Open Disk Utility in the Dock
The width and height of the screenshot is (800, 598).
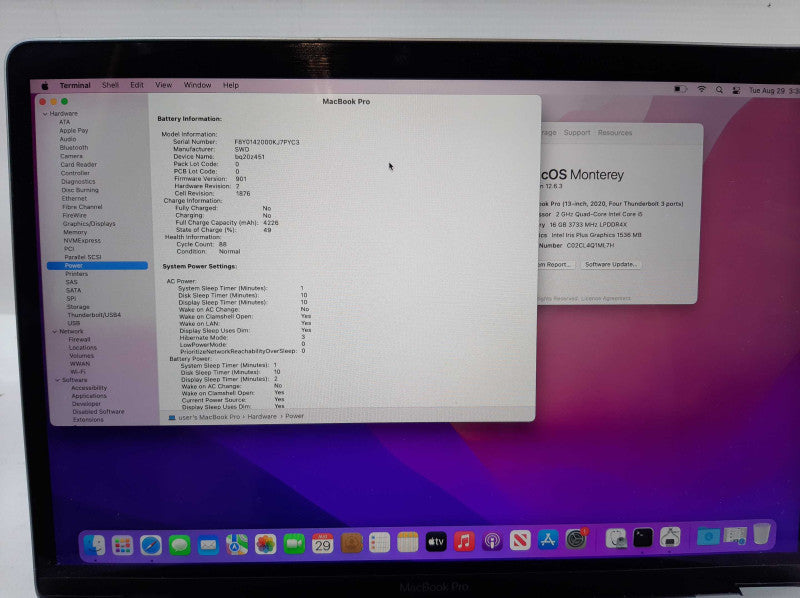tap(616, 538)
